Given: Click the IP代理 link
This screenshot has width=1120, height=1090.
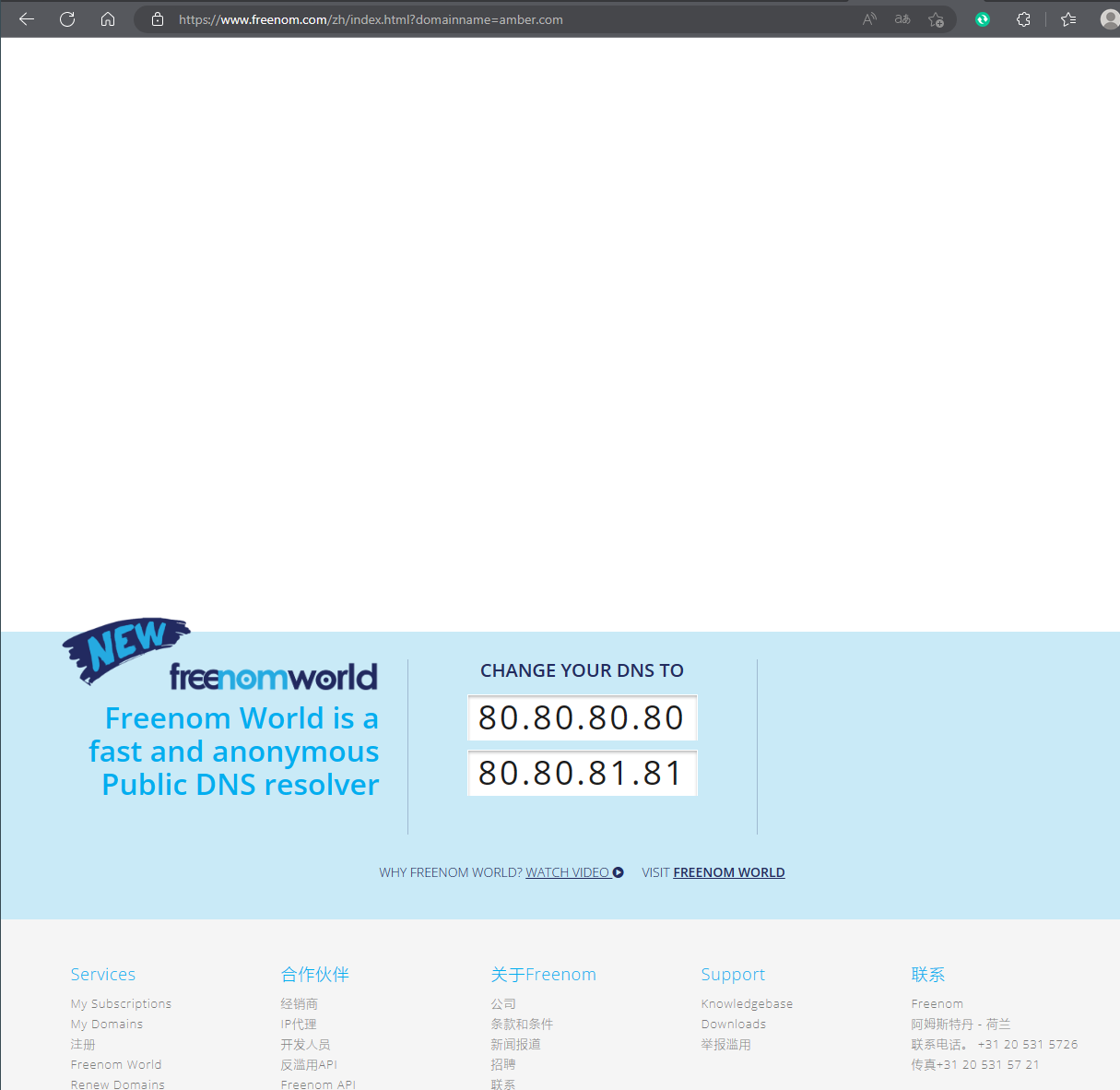Looking at the screenshot, I should pyautogui.click(x=299, y=1024).
